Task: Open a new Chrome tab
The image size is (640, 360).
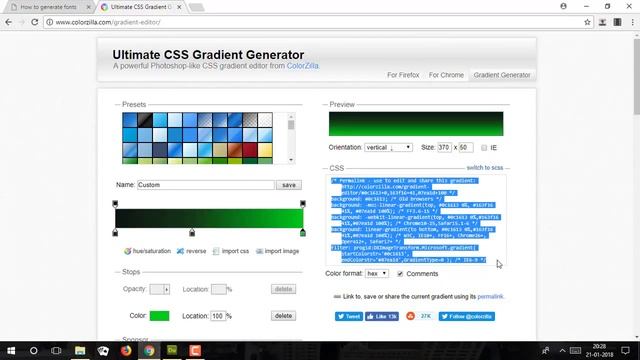Action: pos(197,7)
